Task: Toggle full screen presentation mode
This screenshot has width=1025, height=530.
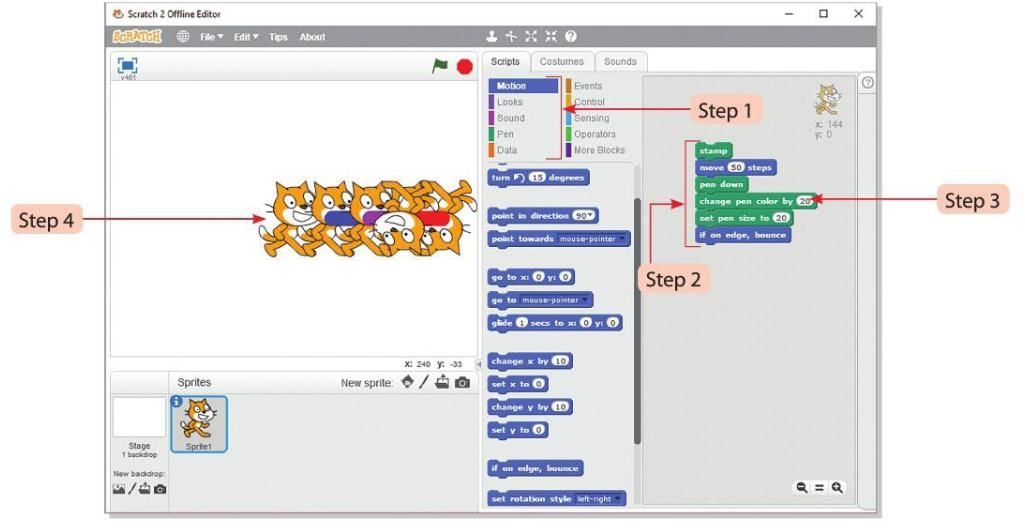Action: click(127, 65)
